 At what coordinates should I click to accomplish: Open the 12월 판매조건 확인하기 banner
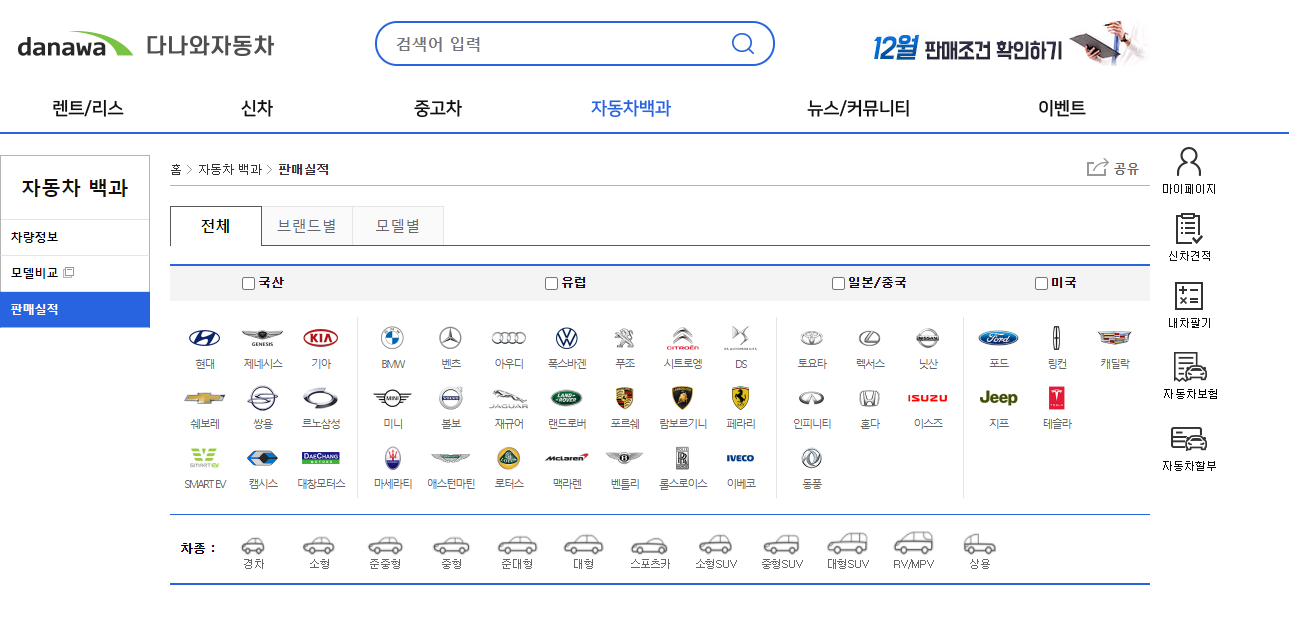coord(1010,44)
